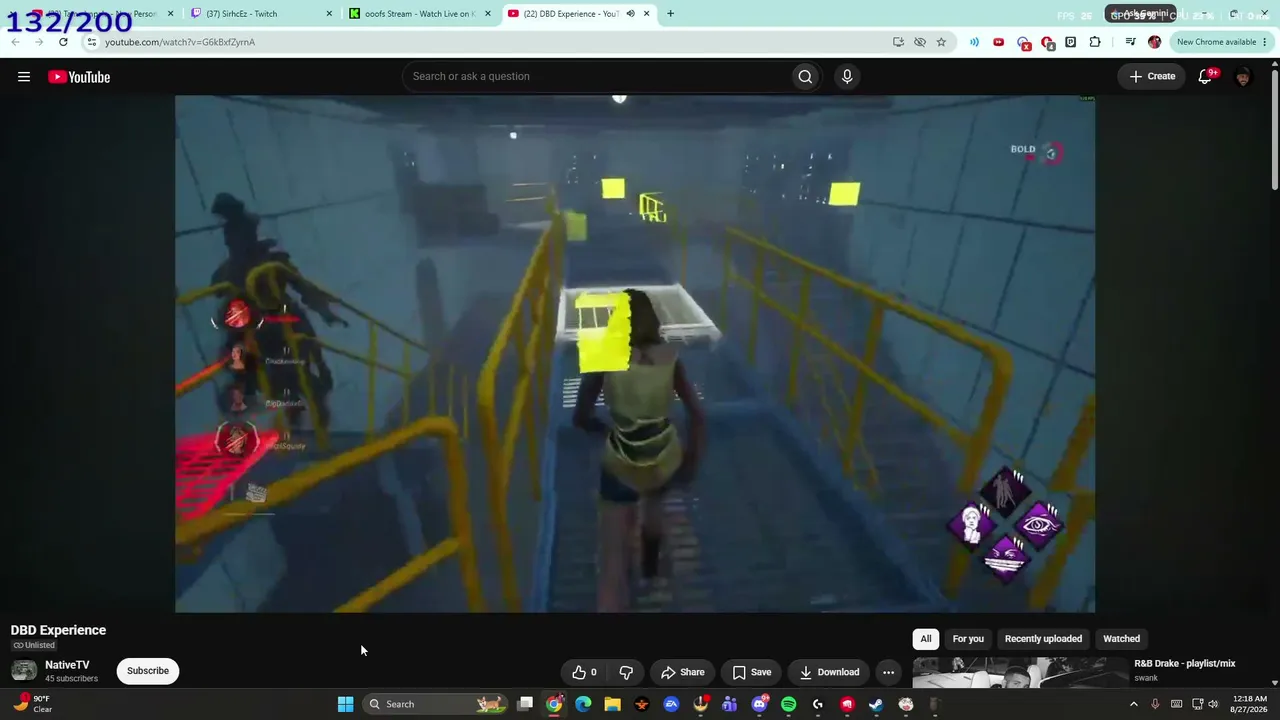This screenshot has width=1280, height=720.
Task: Reload the page with the refresh icon
Action: point(63,42)
